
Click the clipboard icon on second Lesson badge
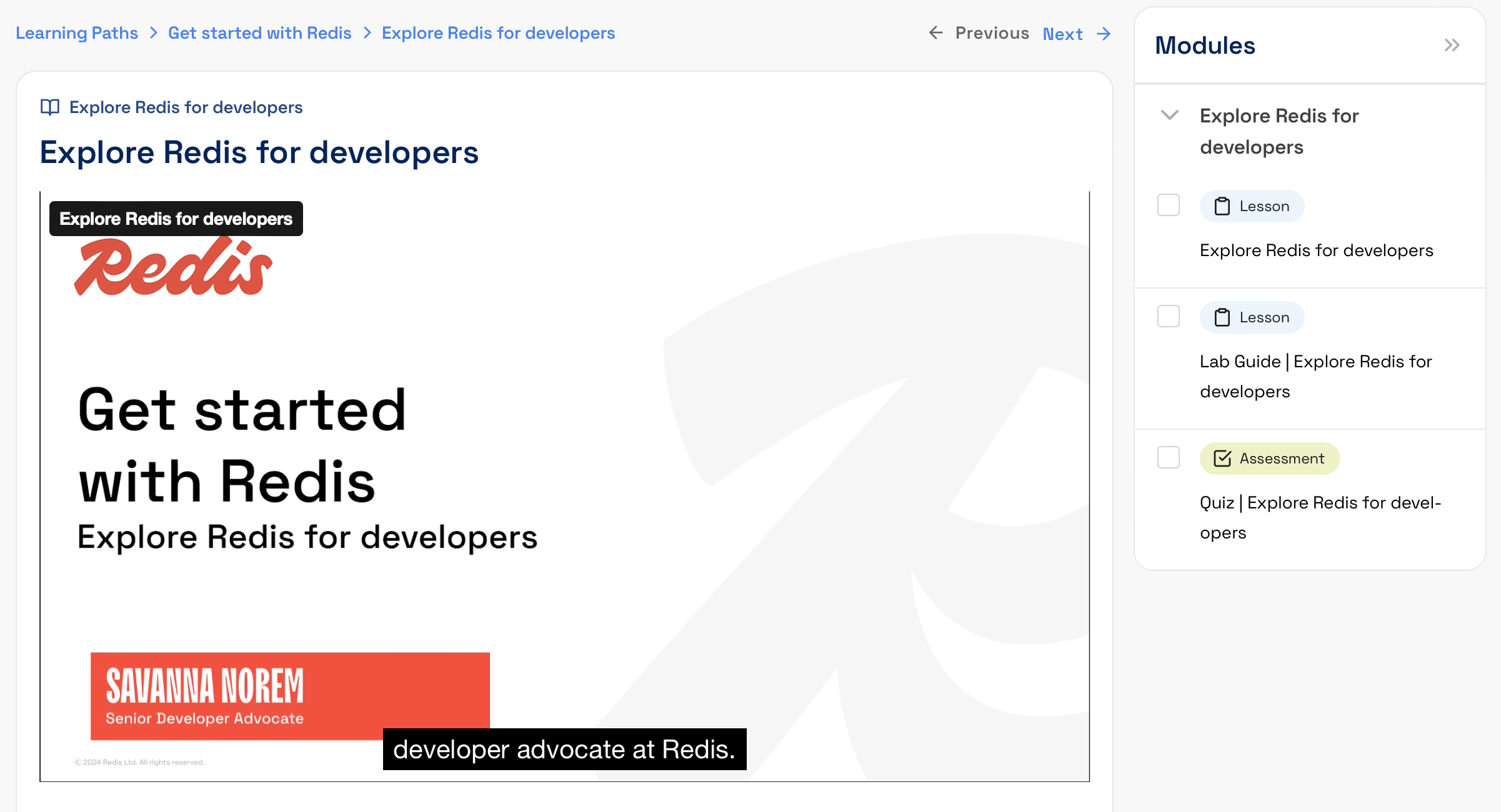(1222, 317)
